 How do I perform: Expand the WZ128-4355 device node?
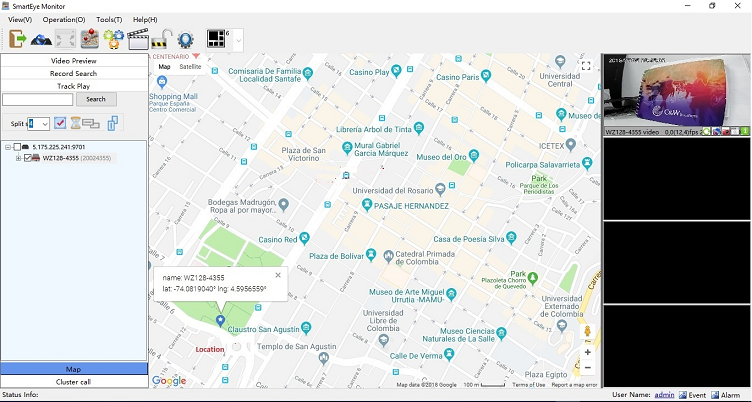coord(19,158)
